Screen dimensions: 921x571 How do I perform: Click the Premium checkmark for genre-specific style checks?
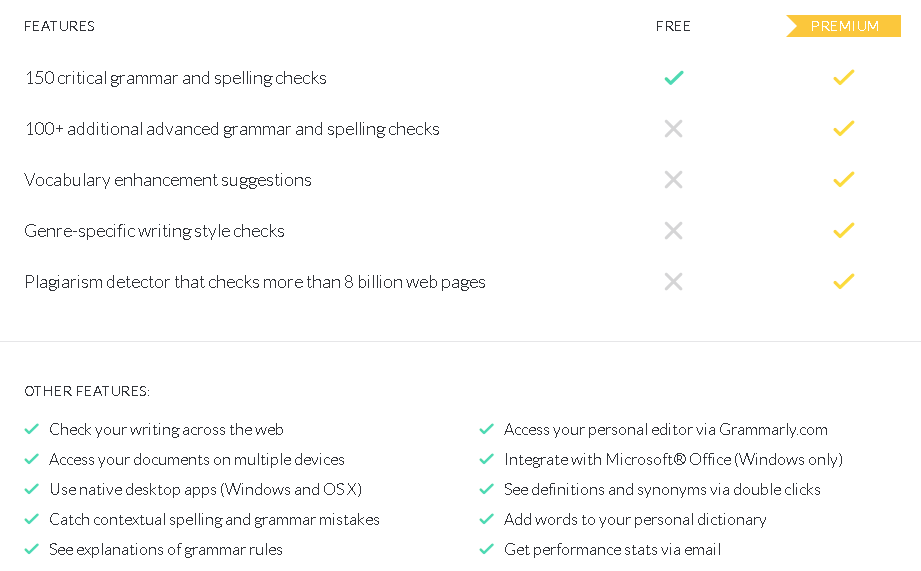coord(843,230)
